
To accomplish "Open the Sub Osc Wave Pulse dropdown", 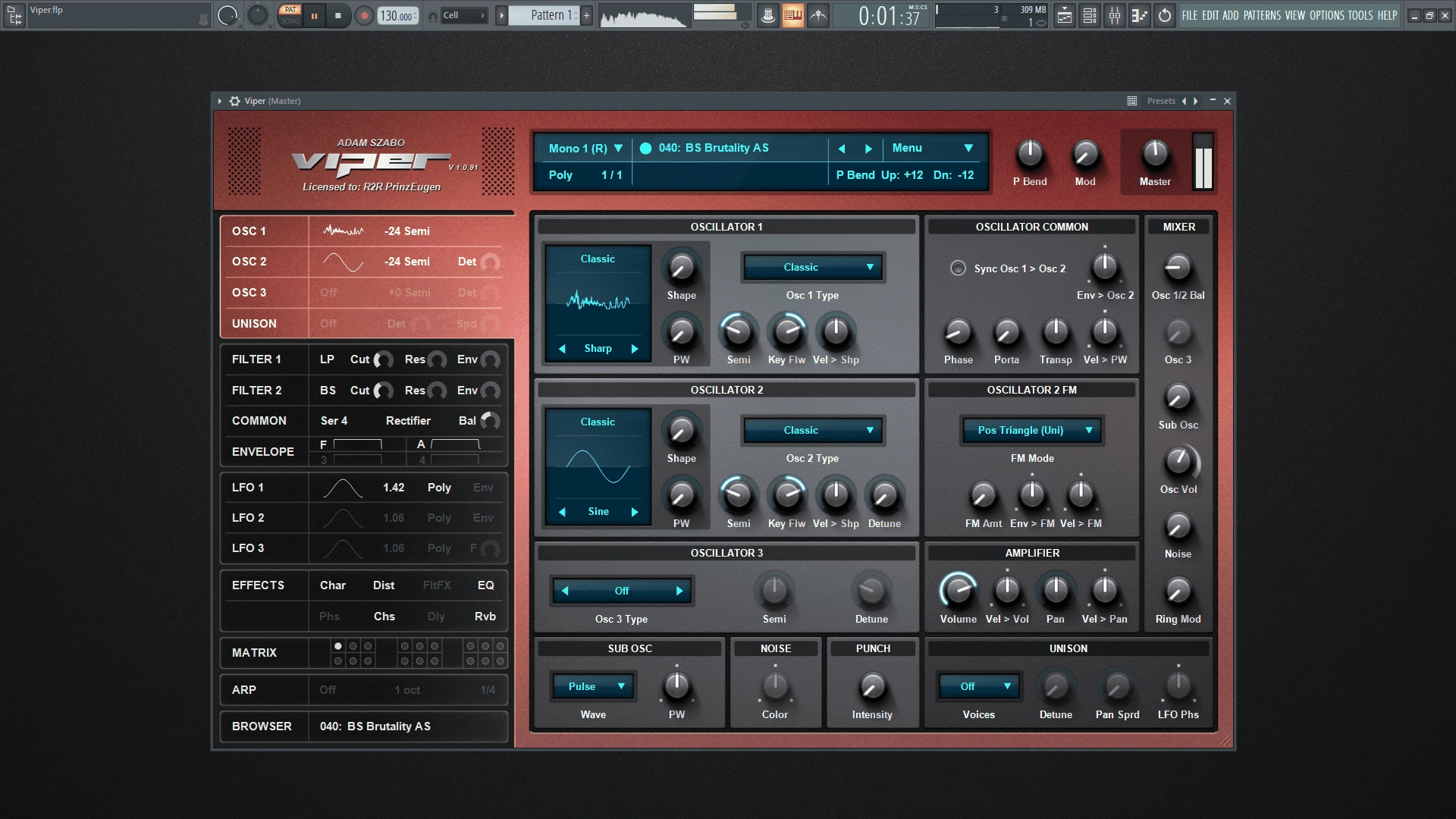I will tap(593, 686).
